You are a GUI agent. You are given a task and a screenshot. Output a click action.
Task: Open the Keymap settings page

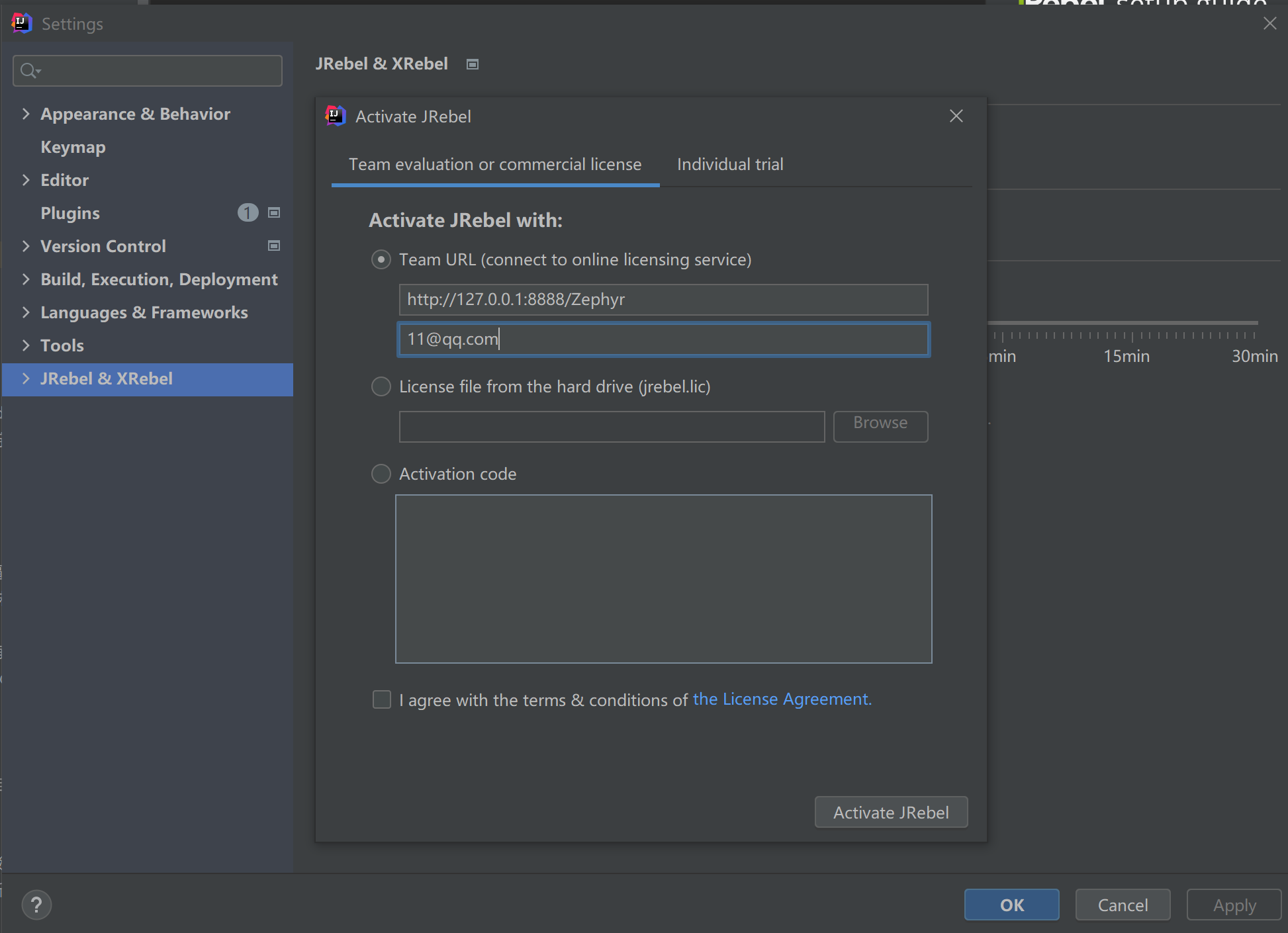click(73, 147)
